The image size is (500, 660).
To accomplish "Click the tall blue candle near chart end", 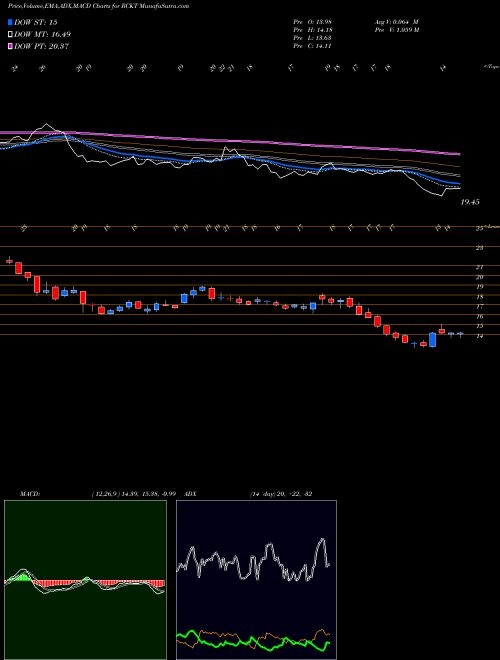I will 433,340.
